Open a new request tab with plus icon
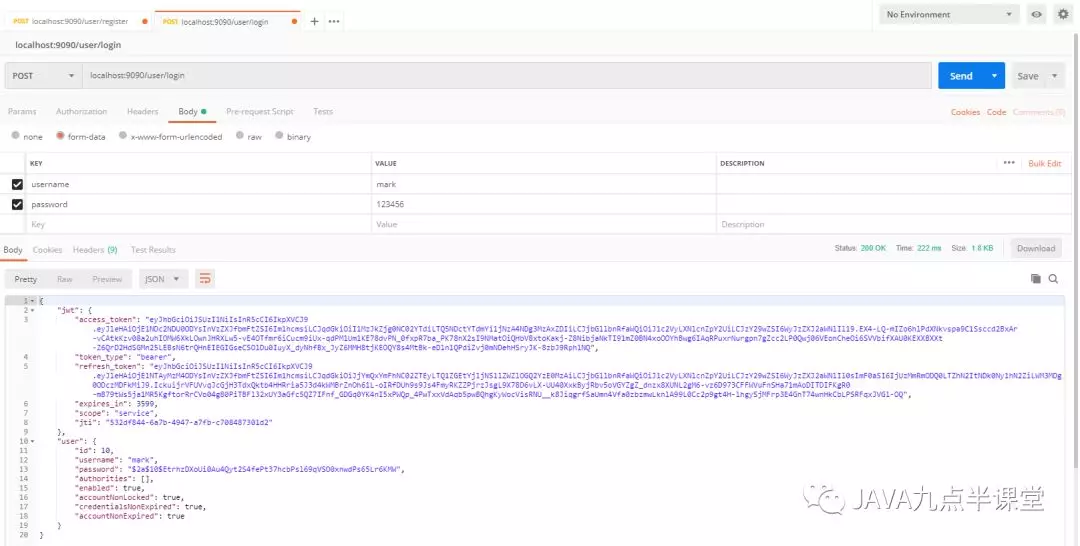Image resolution: width=1080 pixels, height=546 pixels. [314, 21]
